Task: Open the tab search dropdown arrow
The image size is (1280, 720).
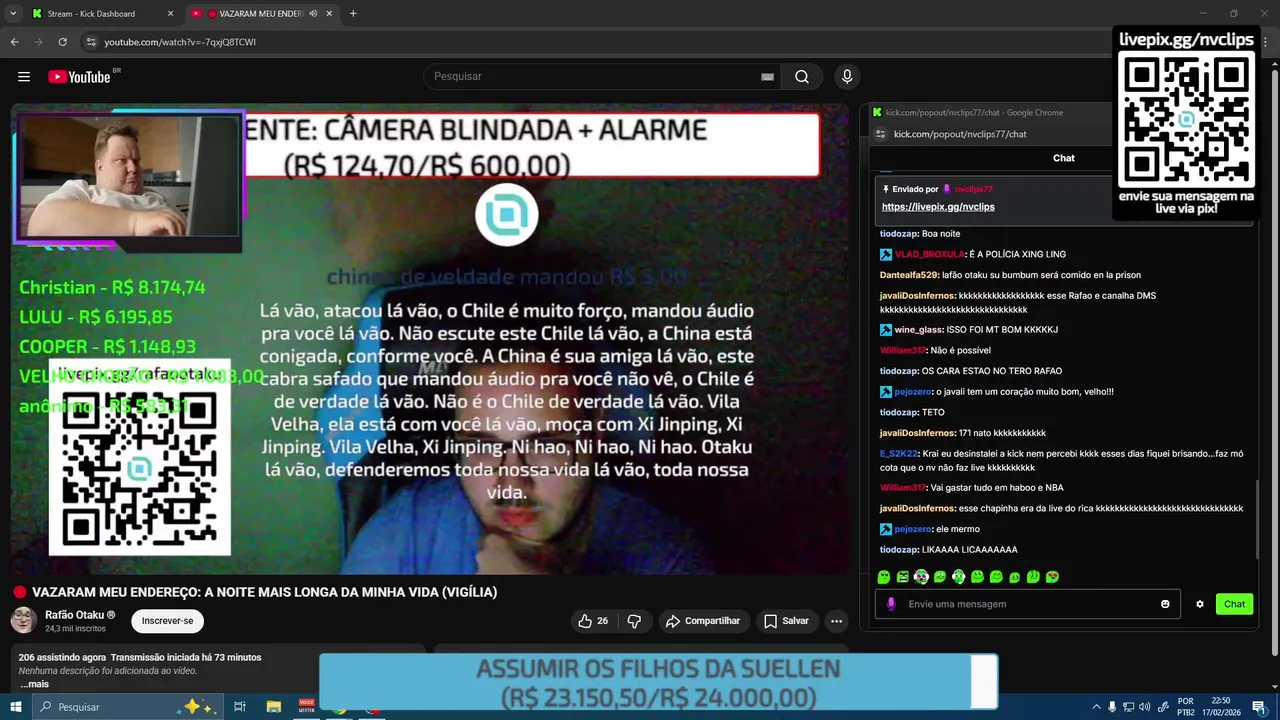Action: (x=12, y=14)
